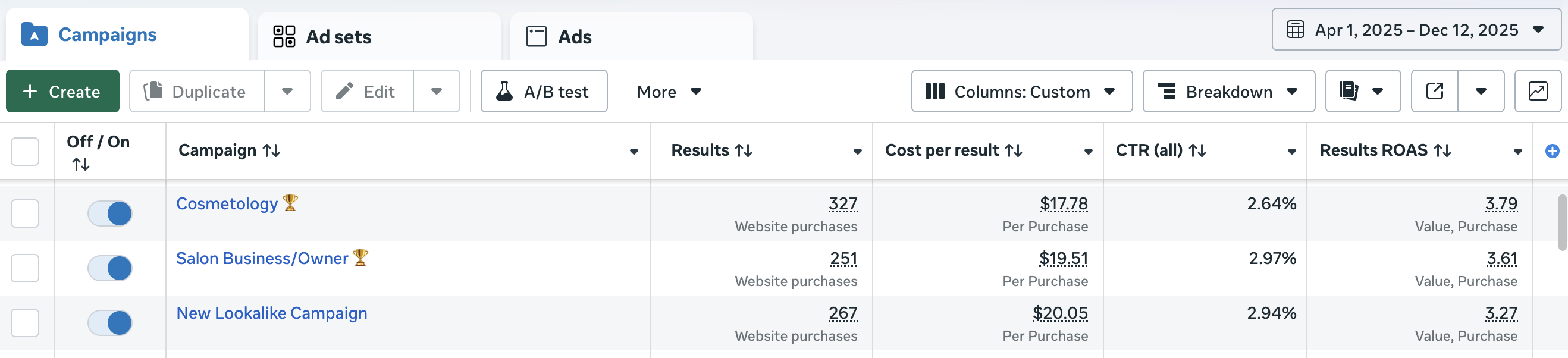This screenshot has width=1568, height=358.
Task: Open the date range dropdown
Action: 1415,29
